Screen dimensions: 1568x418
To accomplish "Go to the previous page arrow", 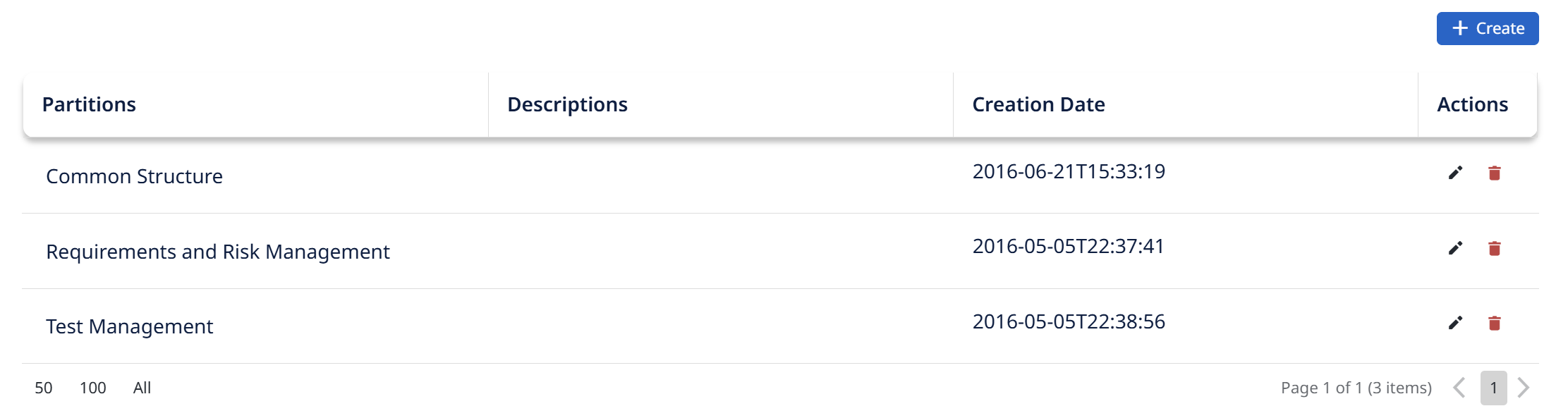I will [x=1459, y=388].
